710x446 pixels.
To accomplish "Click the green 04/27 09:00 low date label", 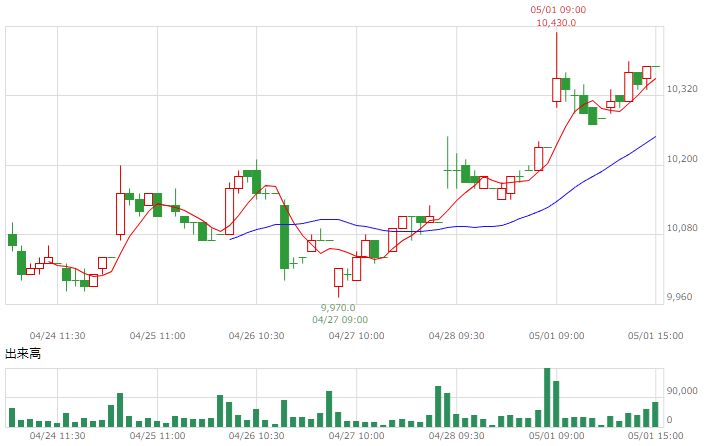I will (340, 320).
